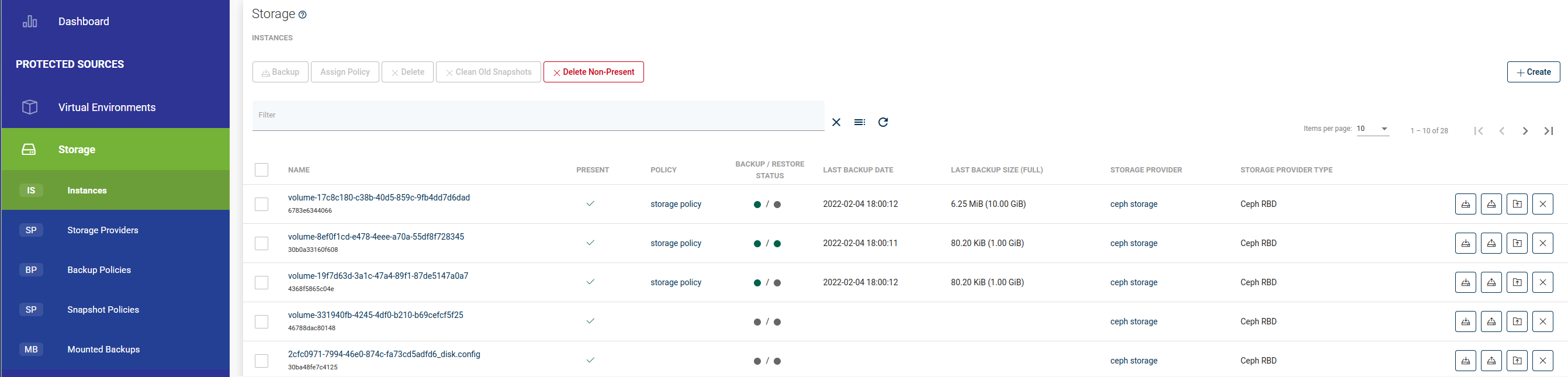This screenshot has width=1568, height=377.
Task: Open Virtual Environments in the sidebar
Action: [106, 107]
